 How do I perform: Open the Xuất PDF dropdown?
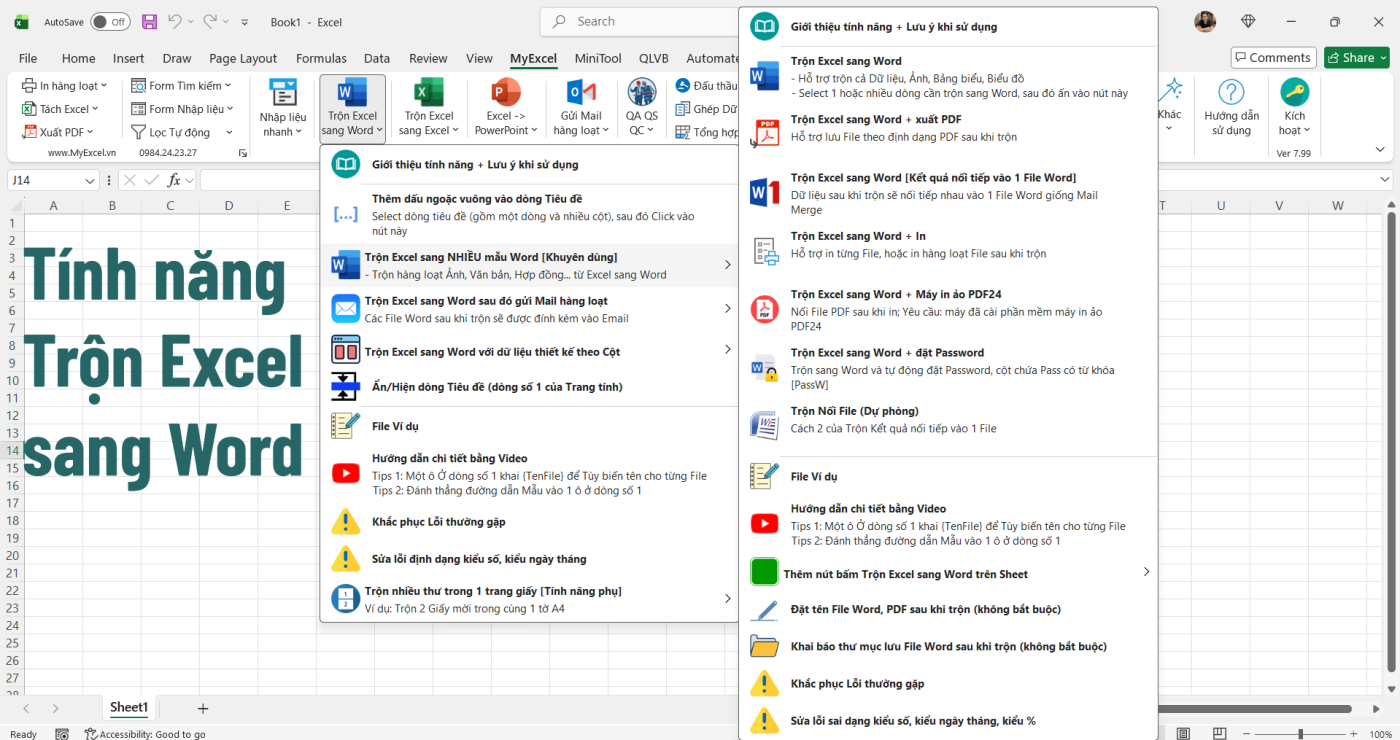coord(57,132)
